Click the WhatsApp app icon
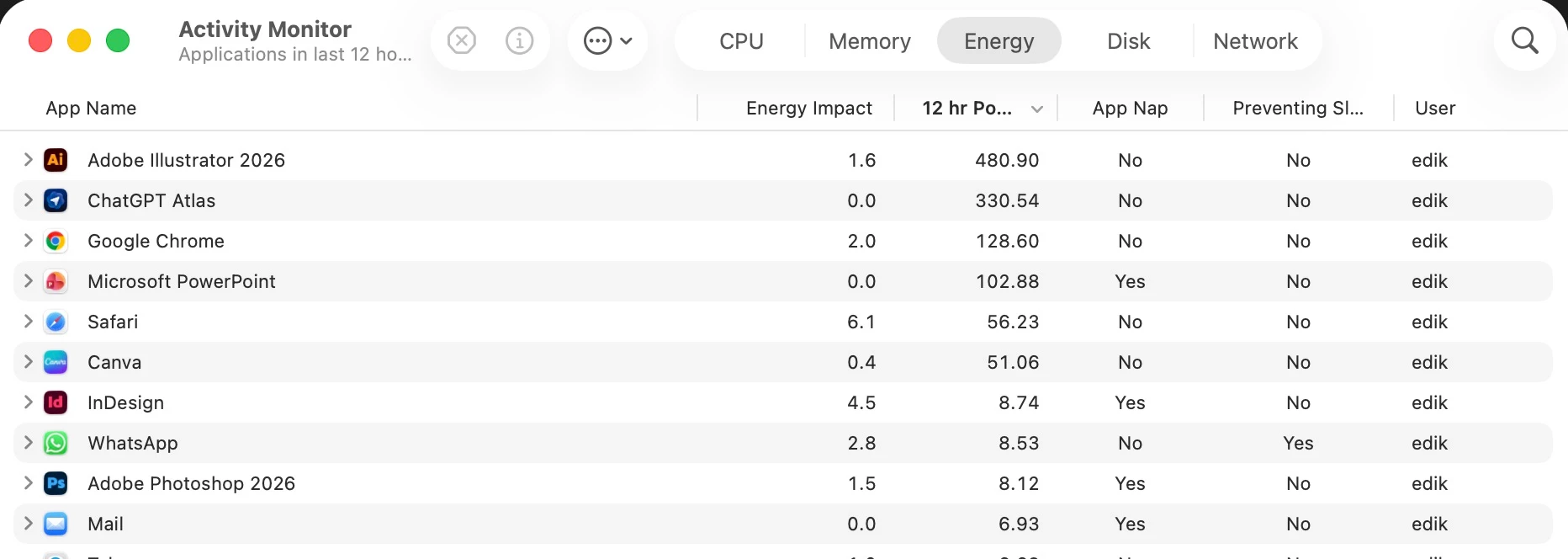Image resolution: width=1568 pixels, height=559 pixels. pyautogui.click(x=56, y=443)
